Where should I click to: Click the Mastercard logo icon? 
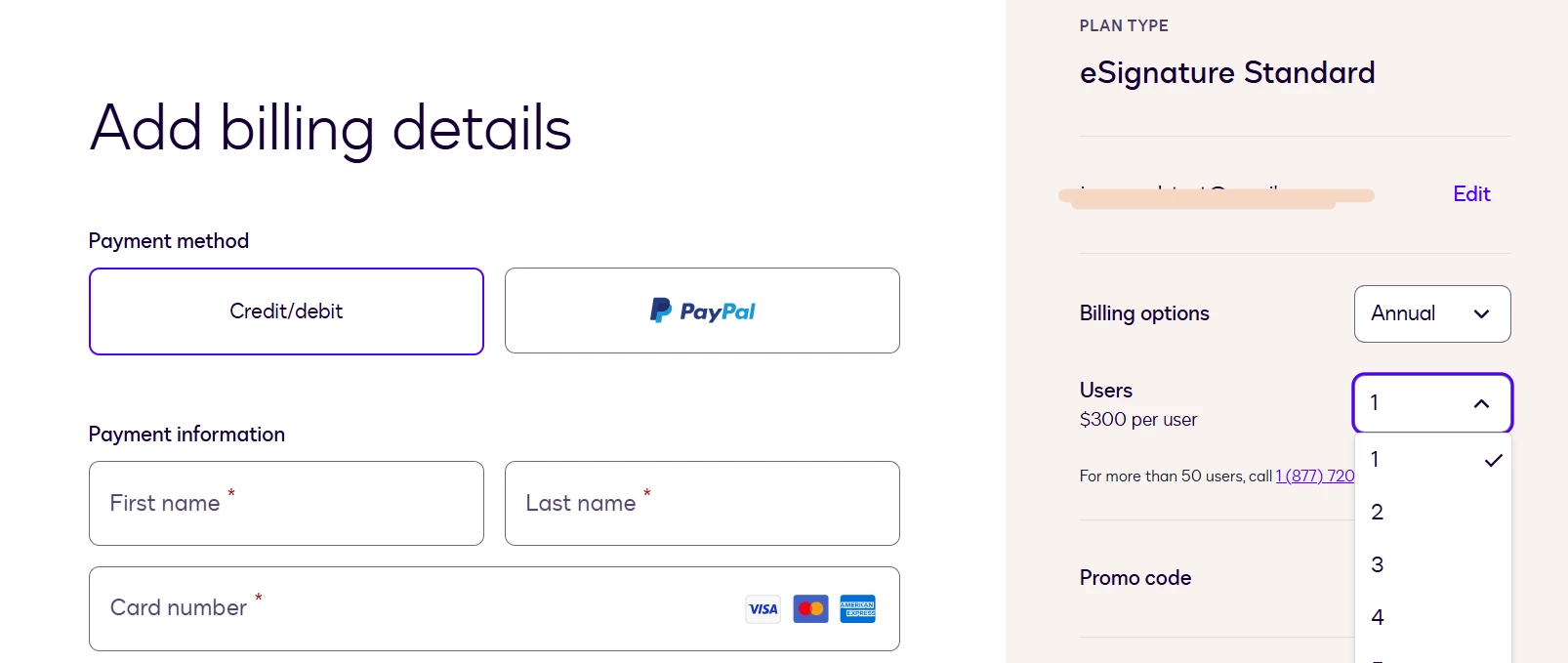(810, 609)
